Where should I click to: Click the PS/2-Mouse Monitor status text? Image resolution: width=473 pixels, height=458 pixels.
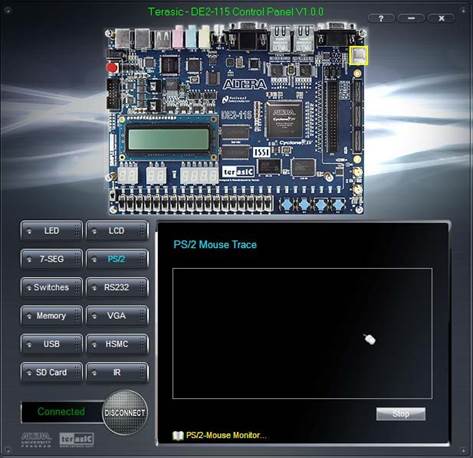[226, 435]
